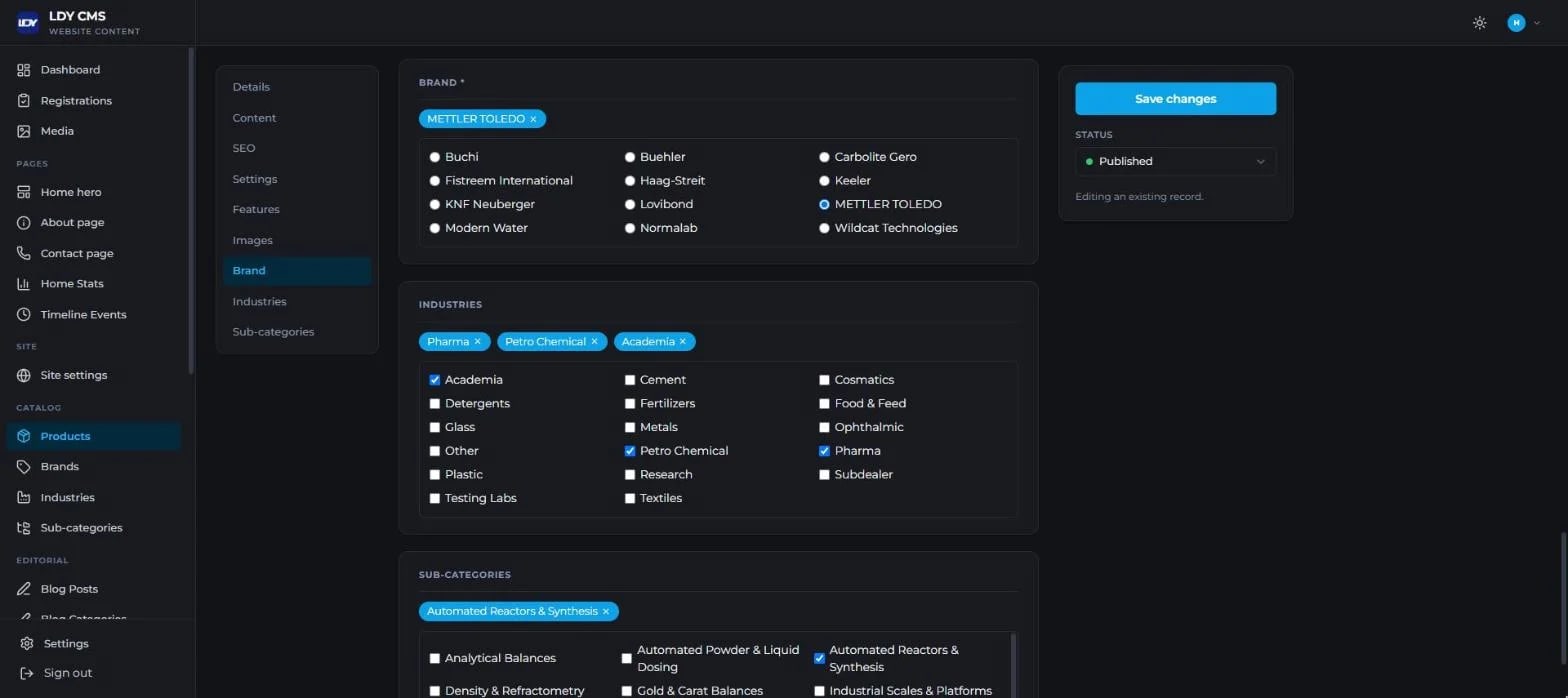Screen dimensions: 1568x698
Task: Select the Lovibond brand radio button
Action: point(630,205)
